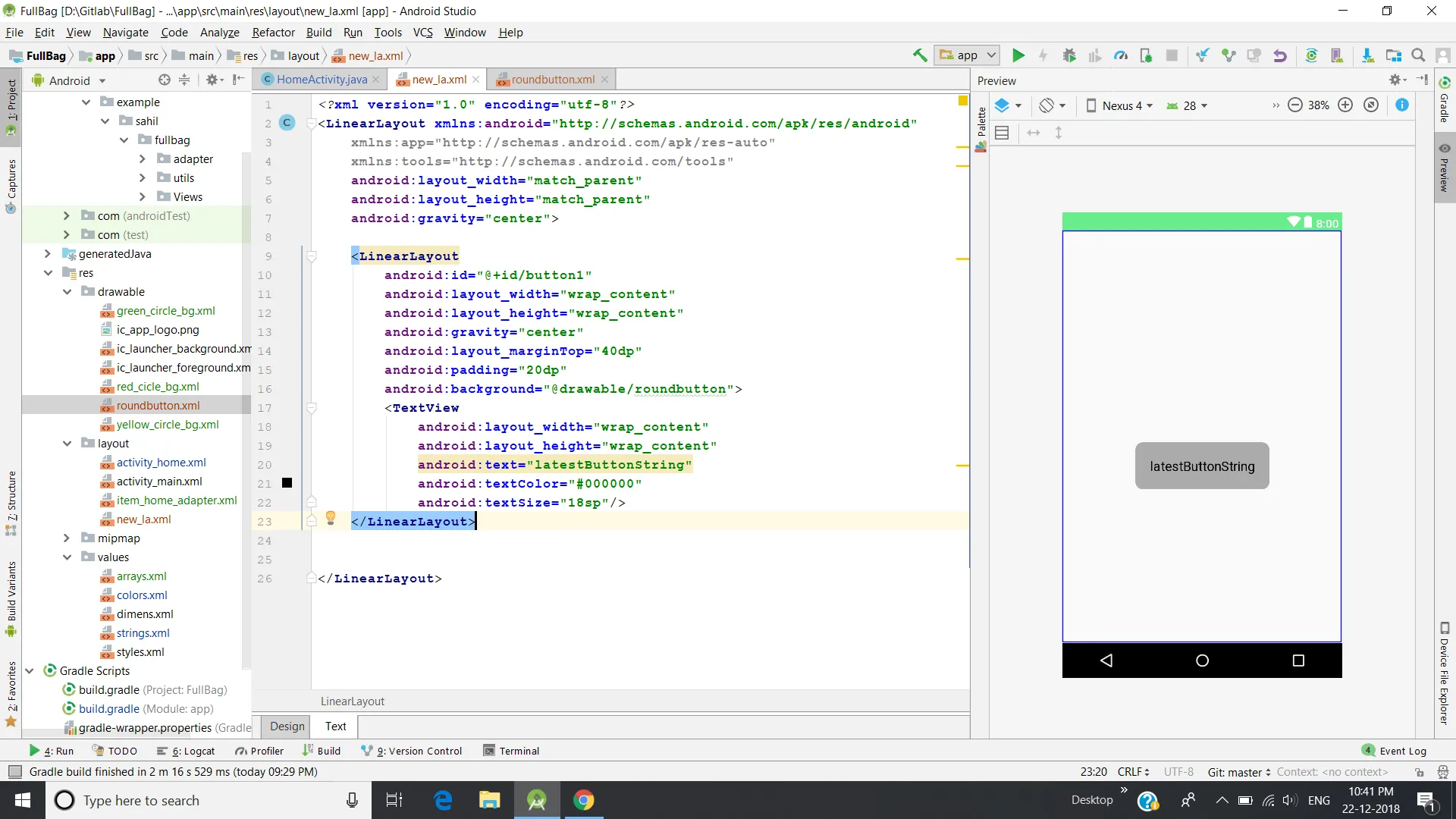Open the Nexus 4 device dropdown
The image size is (1456, 819).
tap(1119, 105)
